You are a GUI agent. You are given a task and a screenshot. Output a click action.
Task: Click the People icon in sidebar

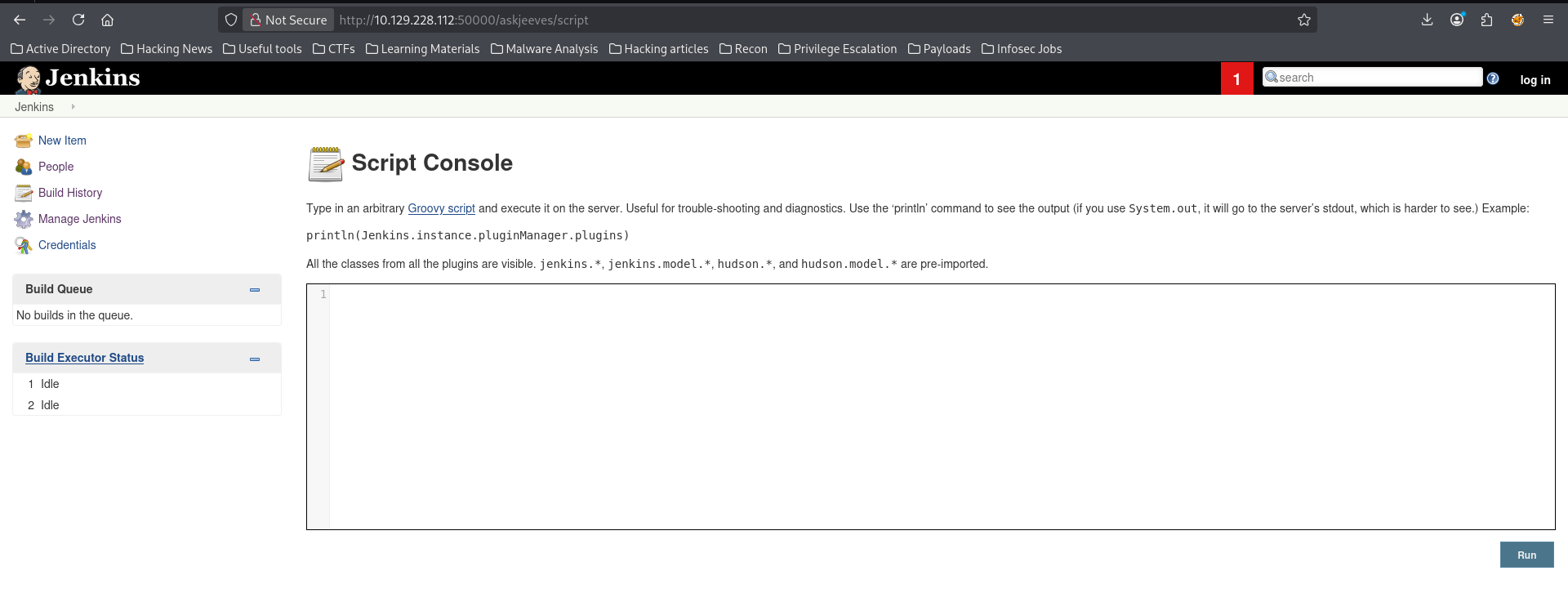[x=24, y=167]
